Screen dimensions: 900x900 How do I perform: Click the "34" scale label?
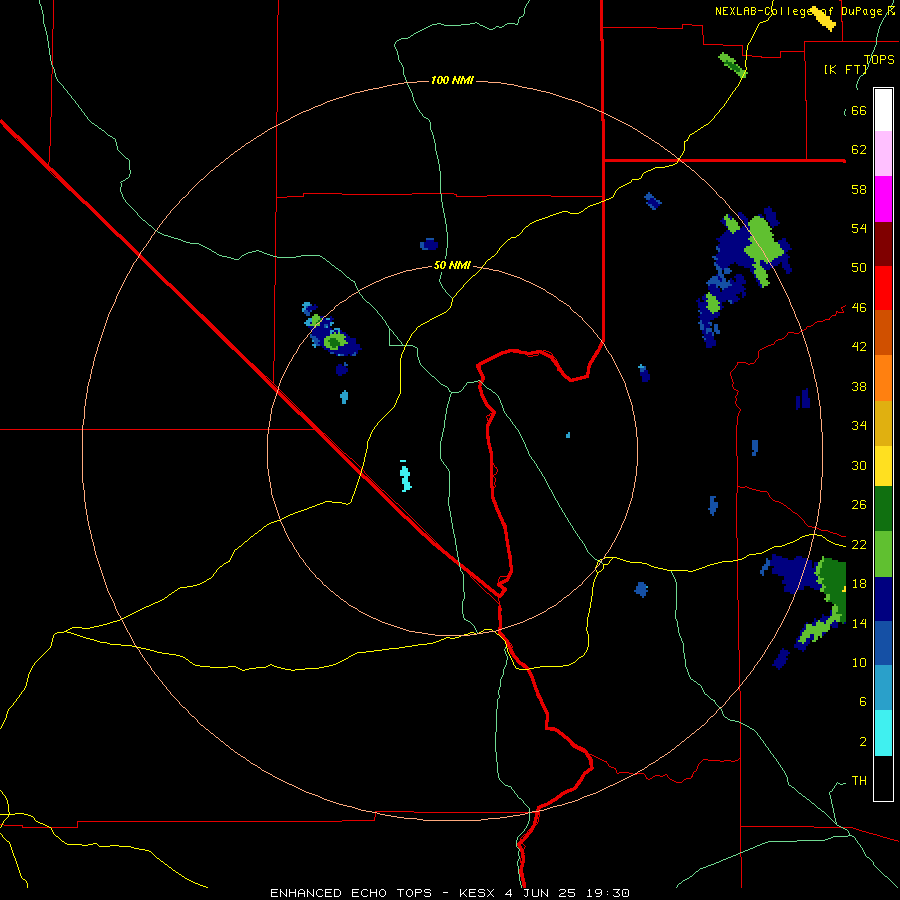point(859,425)
